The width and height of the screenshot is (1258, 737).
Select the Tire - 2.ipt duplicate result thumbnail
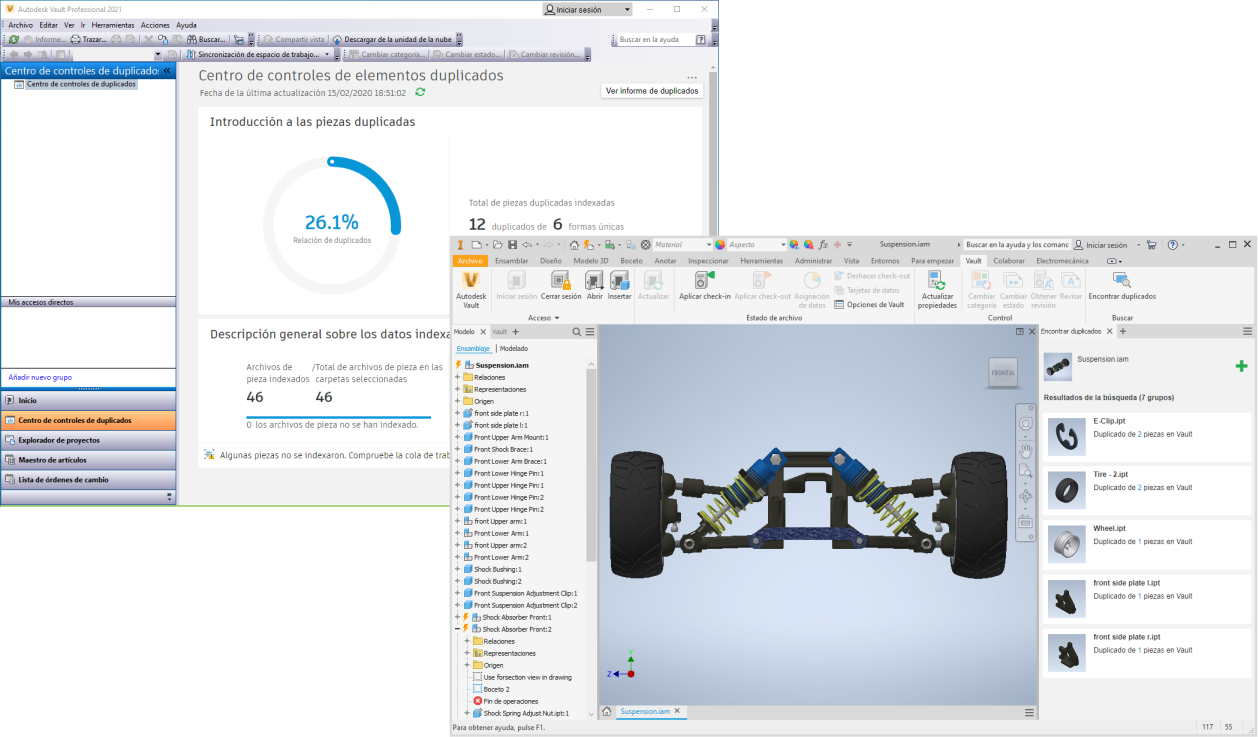[x=1065, y=489]
